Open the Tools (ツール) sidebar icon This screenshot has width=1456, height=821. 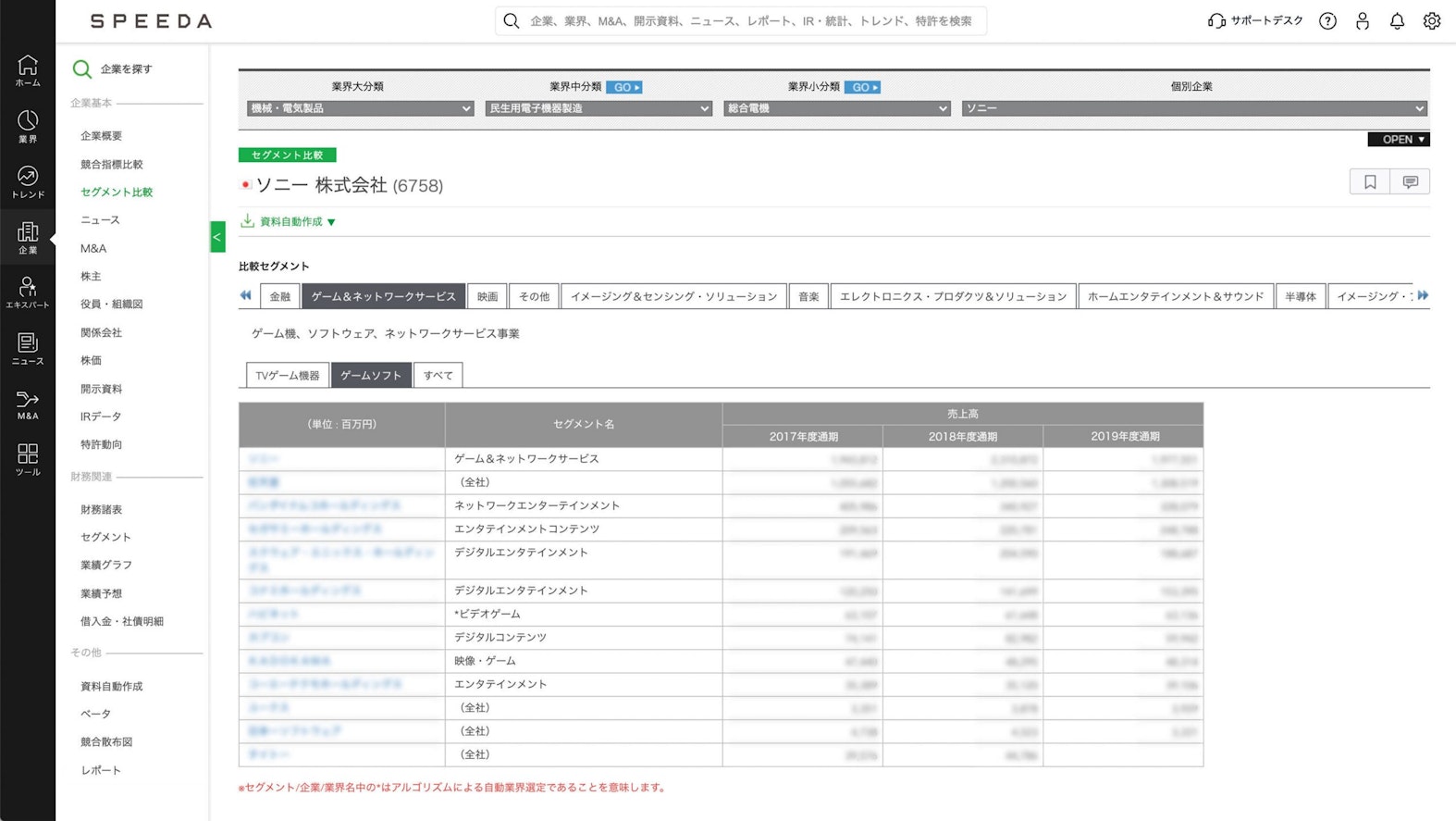pyautogui.click(x=28, y=459)
